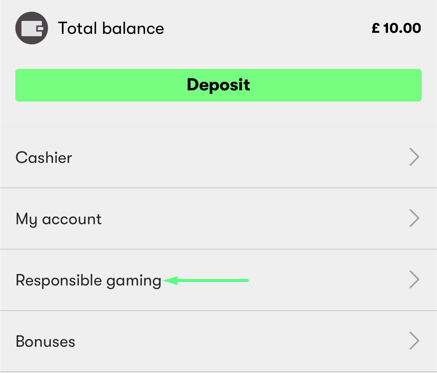Open the Cashier menu item
The width and height of the screenshot is (437, 373).
pyautogui.click(x=218, y=157)
